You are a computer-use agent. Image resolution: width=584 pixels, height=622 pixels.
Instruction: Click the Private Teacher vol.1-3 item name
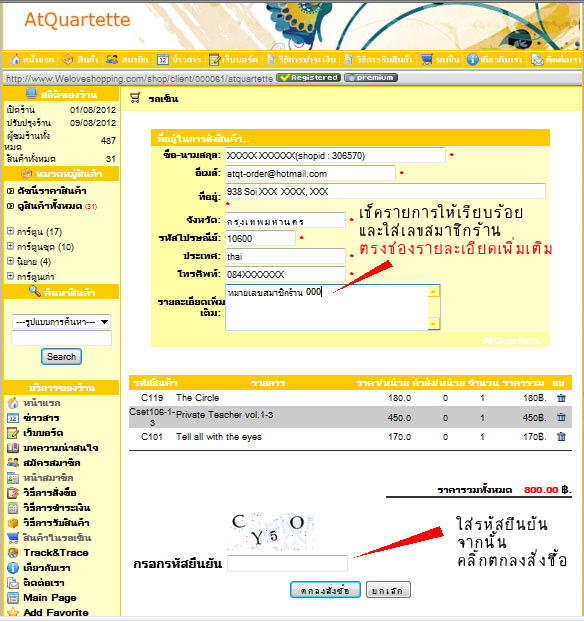[225, 415]
